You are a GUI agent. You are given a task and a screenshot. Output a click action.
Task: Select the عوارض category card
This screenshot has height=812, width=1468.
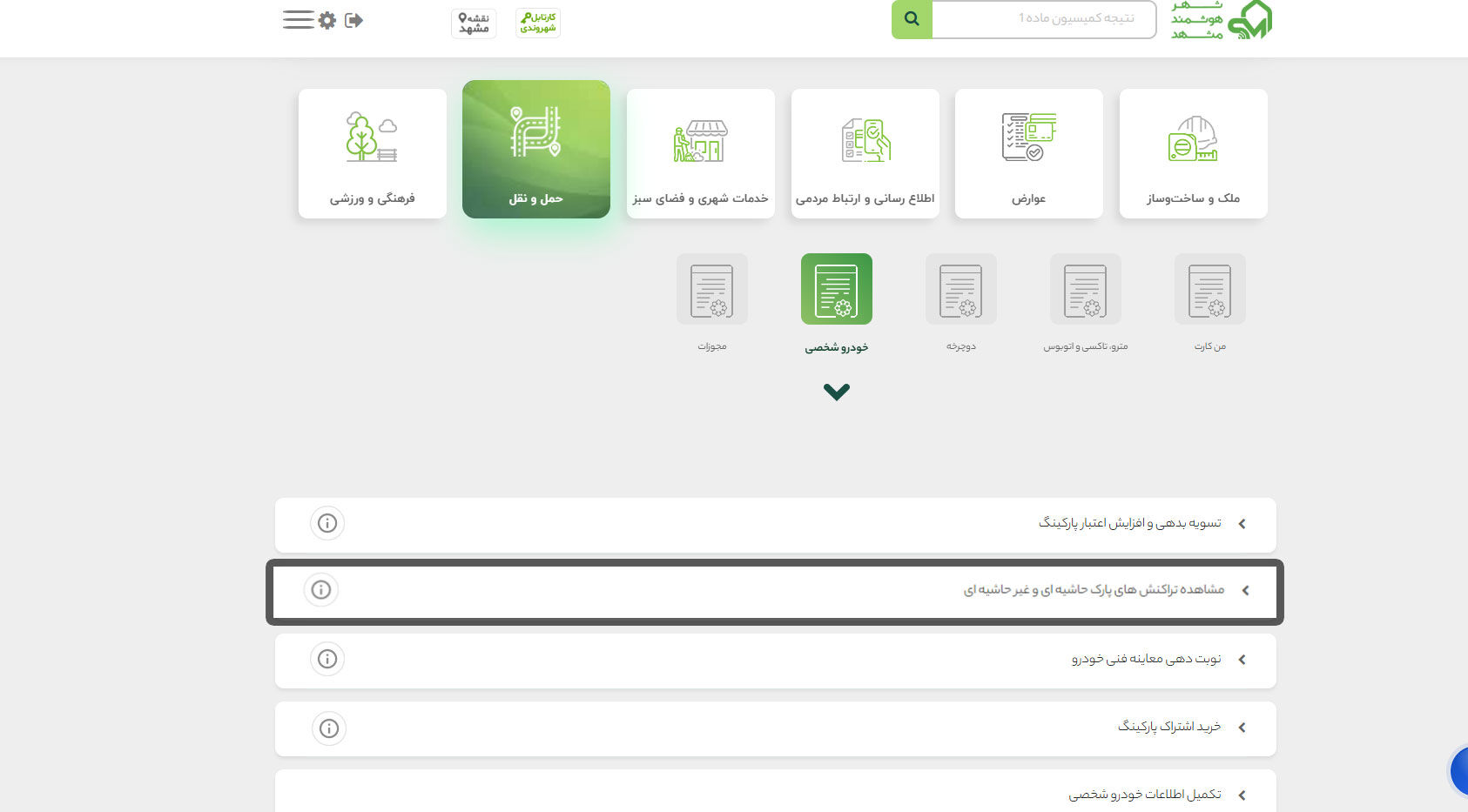(x=1029, y=153)
